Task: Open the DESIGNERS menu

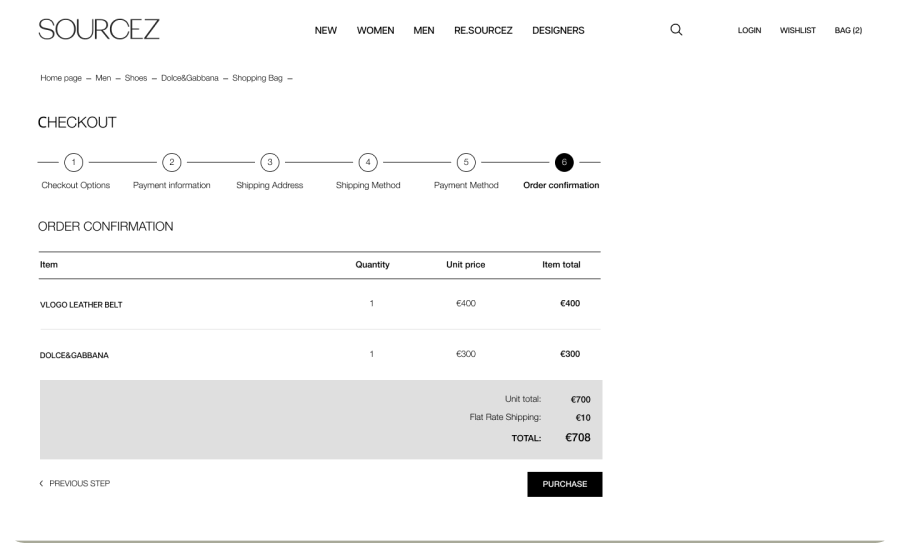Action: point(558,30)
